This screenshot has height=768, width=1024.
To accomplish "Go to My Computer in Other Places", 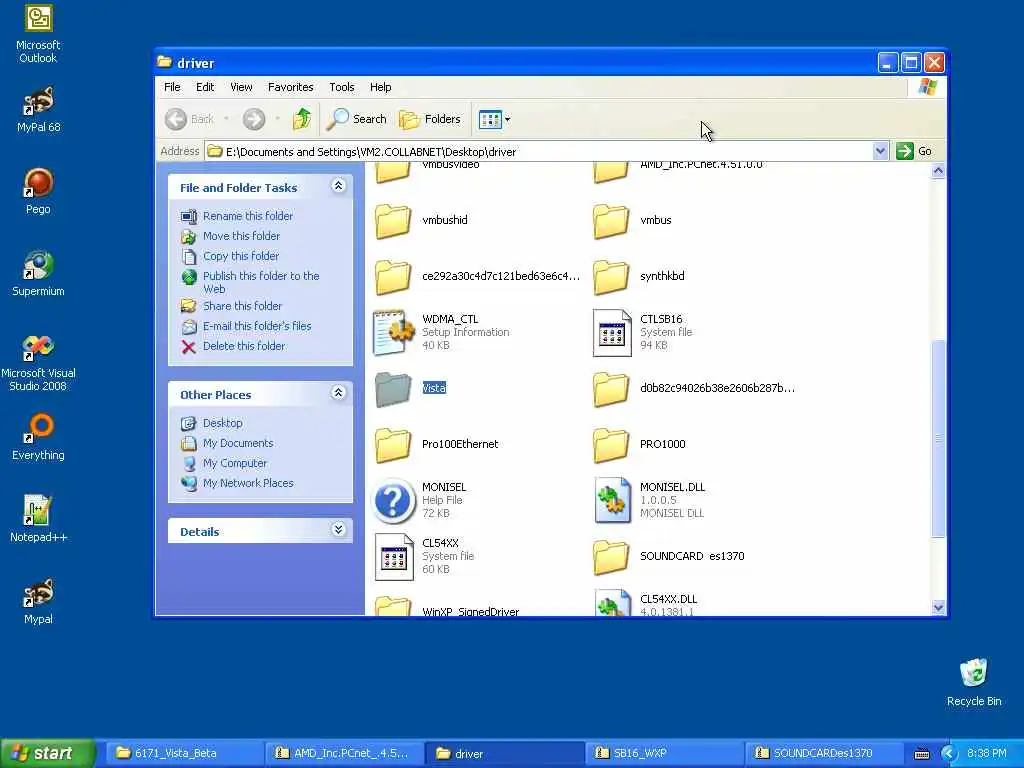I will point(234,464).
